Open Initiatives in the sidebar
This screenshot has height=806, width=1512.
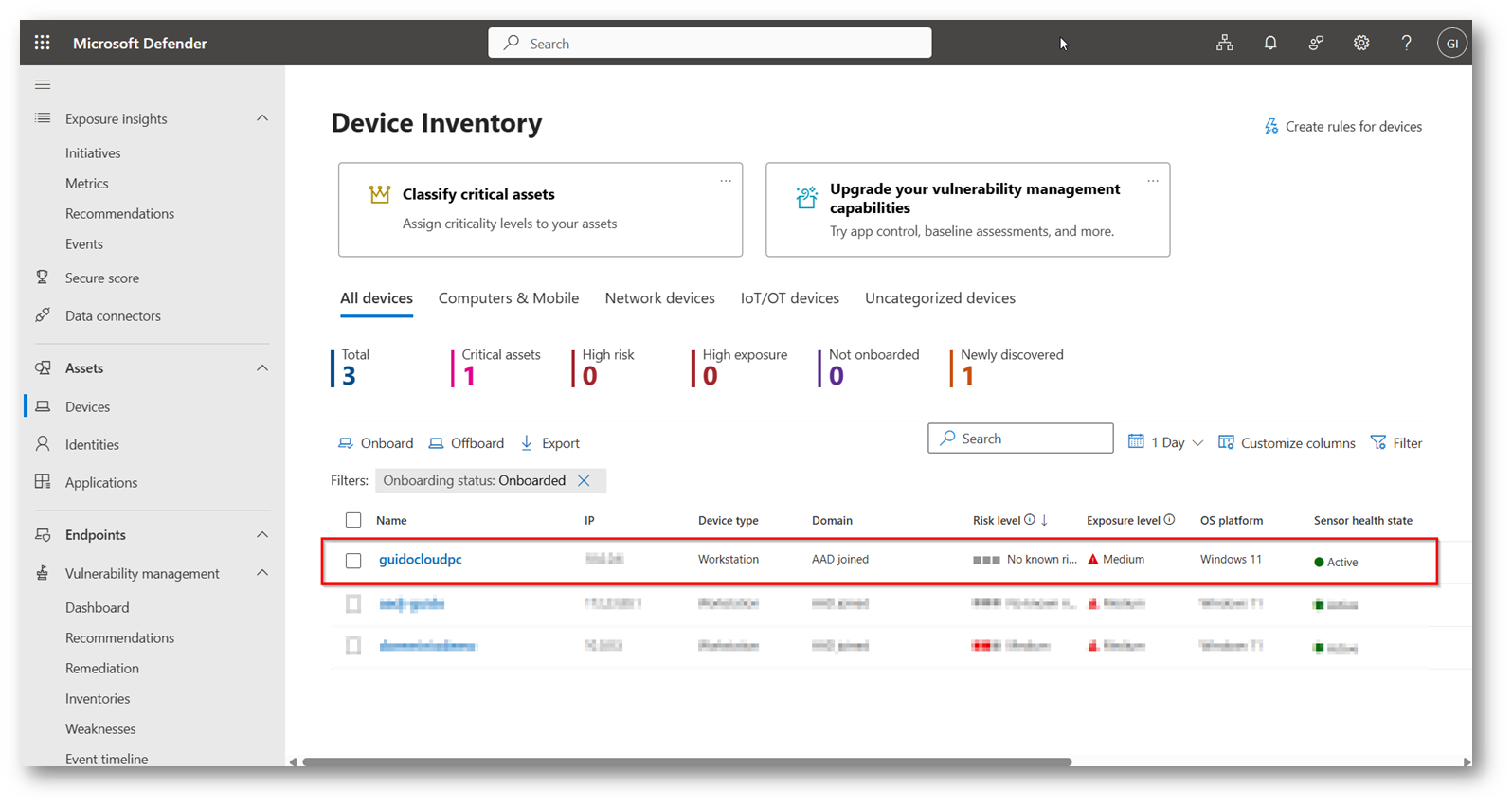[93, 152]
